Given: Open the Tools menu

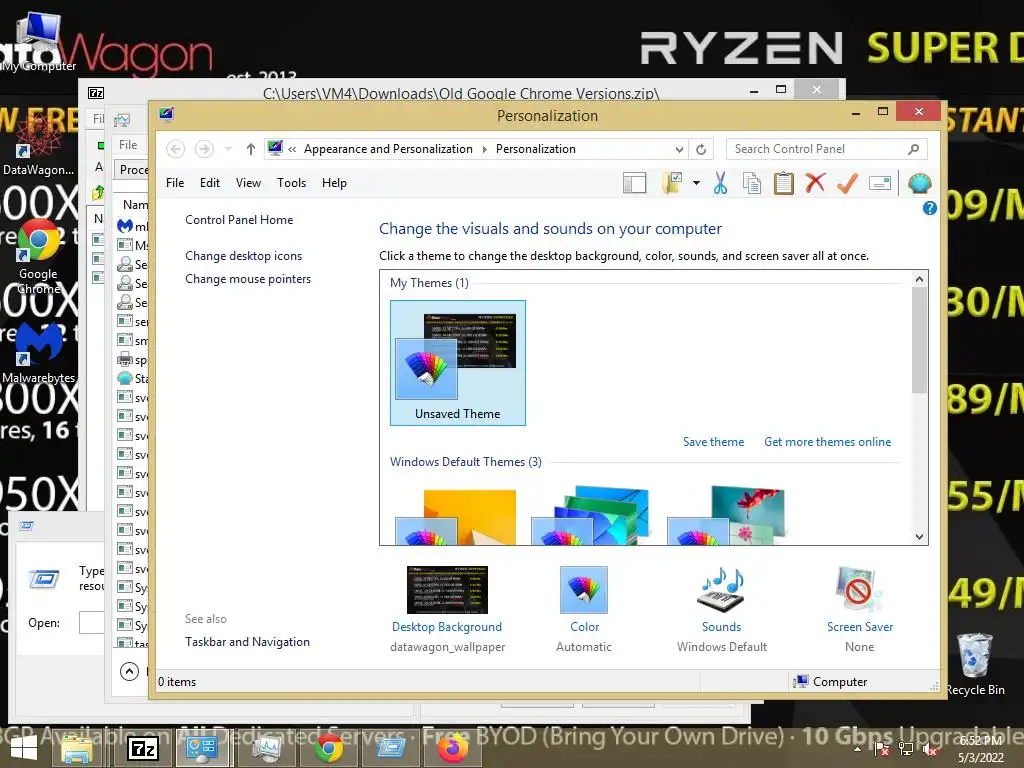Looking at the screenshot, I should tap(291, 183).
